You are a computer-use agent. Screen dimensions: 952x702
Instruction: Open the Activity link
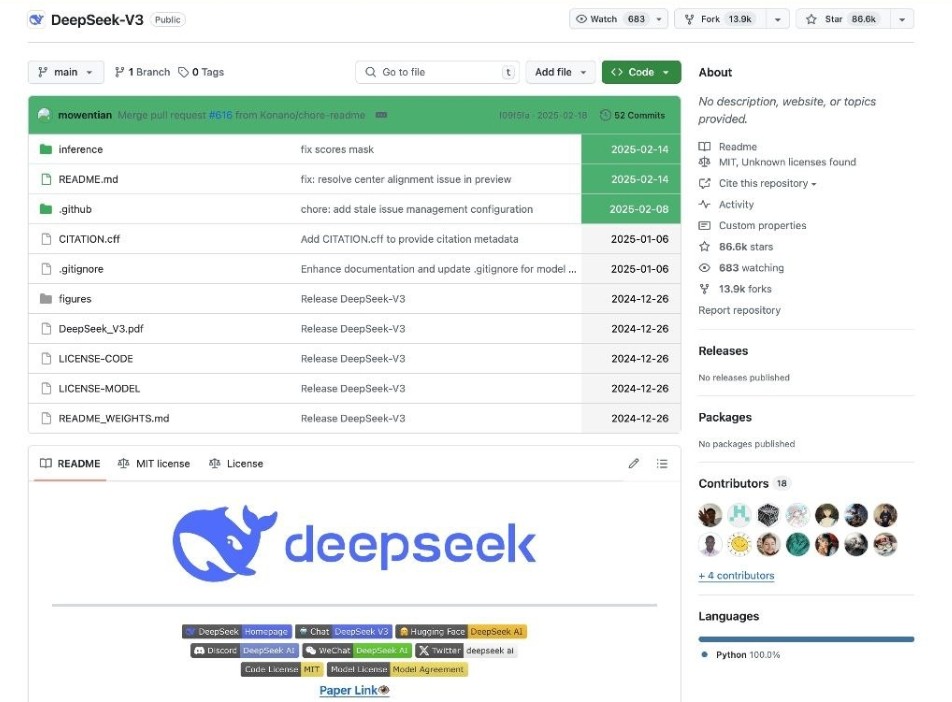pos(726,205)
